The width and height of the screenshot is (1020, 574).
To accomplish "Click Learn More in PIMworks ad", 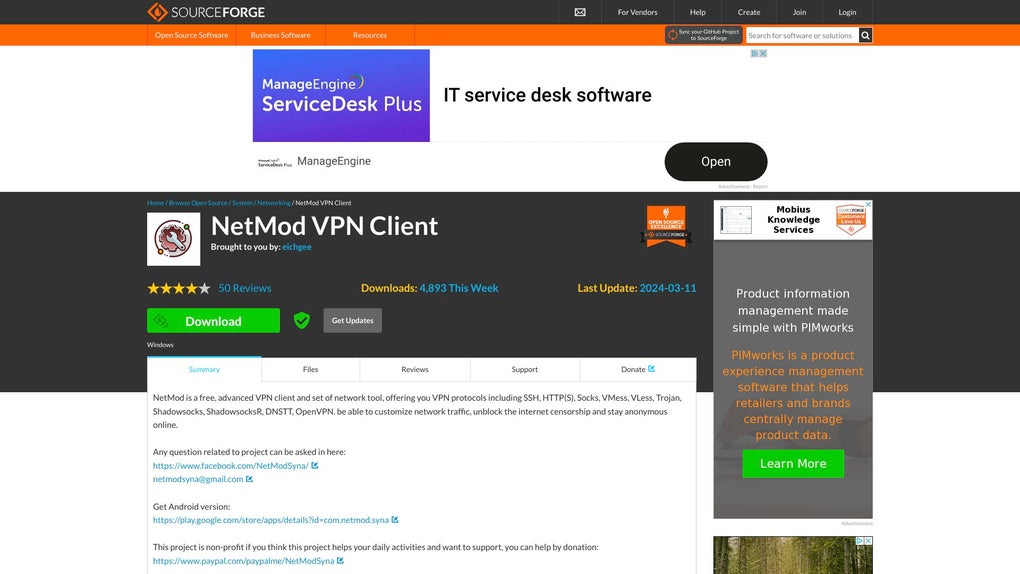I will pyautogui.click(x=793, y=463).
